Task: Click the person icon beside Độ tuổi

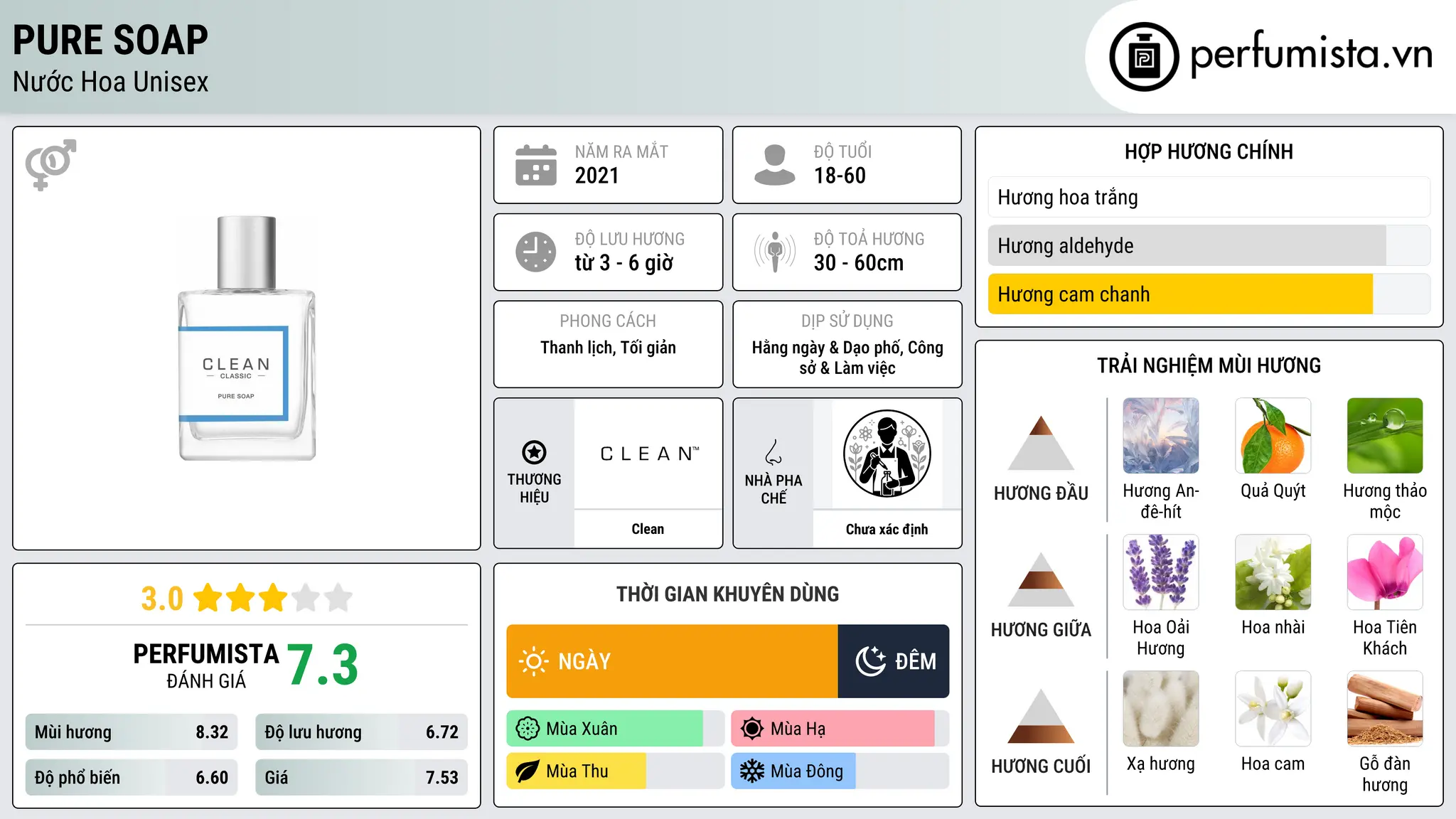Action: click(775, 165)
